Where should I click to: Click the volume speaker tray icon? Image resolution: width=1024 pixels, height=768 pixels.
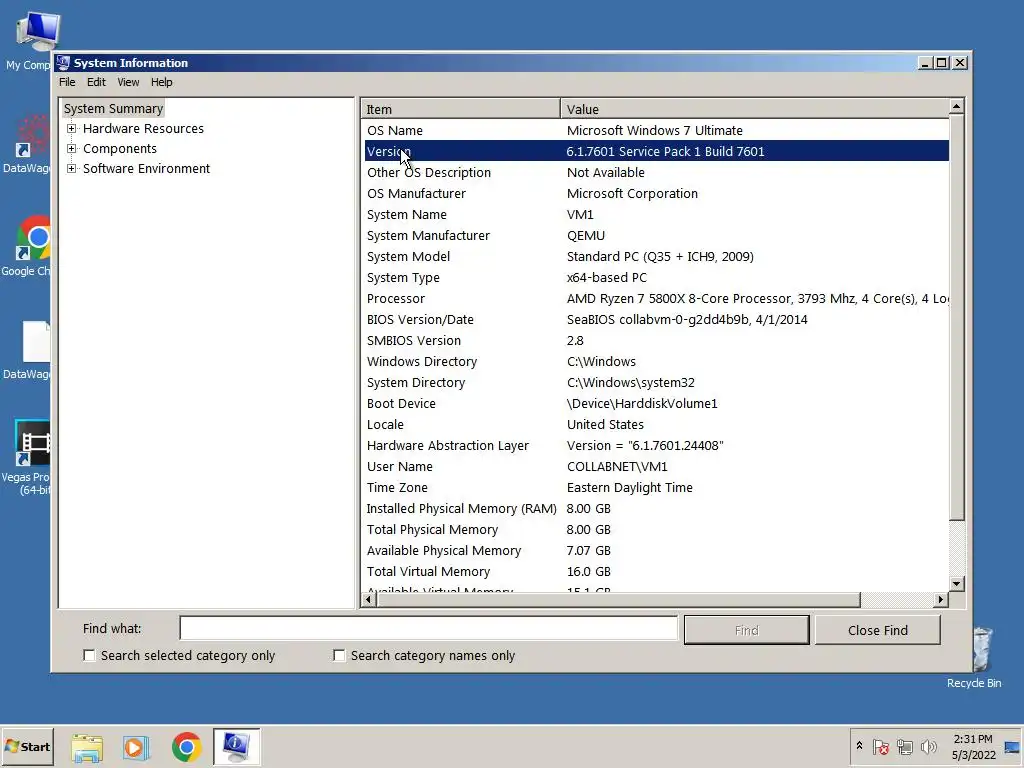click(x=928, y=746)
